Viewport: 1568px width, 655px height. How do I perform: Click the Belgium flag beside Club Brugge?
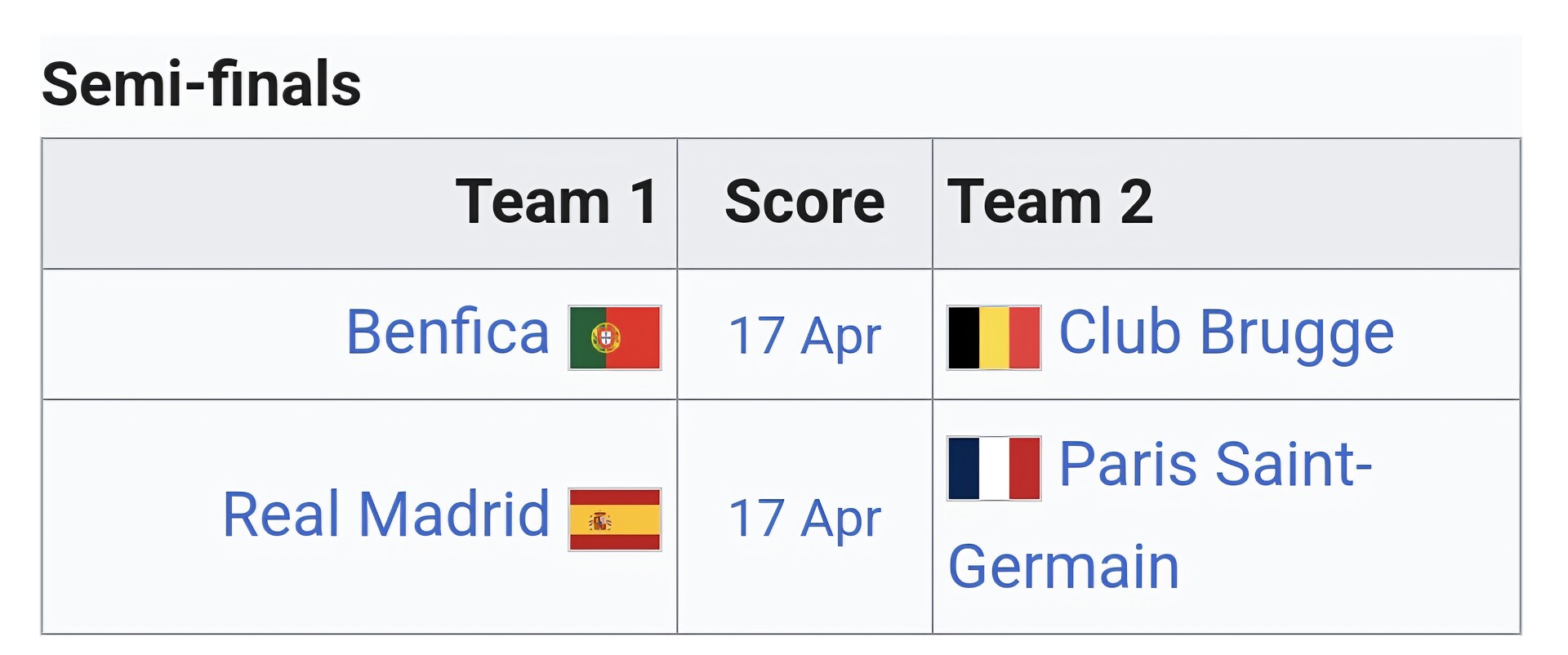[x=994, y=337]
